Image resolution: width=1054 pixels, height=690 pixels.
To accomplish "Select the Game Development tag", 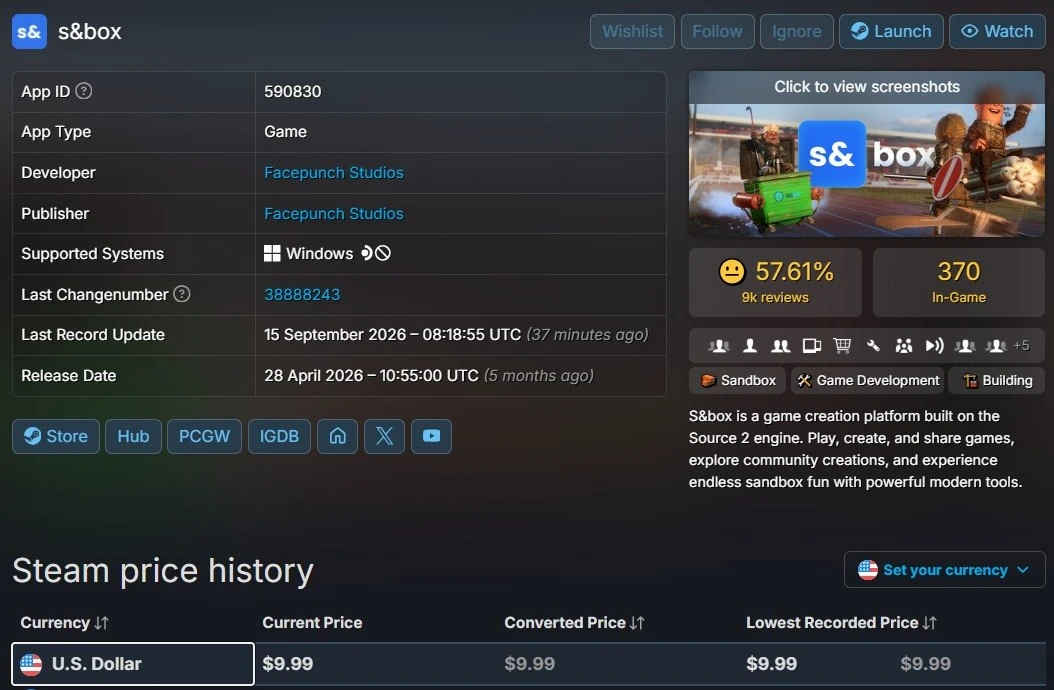I will (x=868, y=381).
